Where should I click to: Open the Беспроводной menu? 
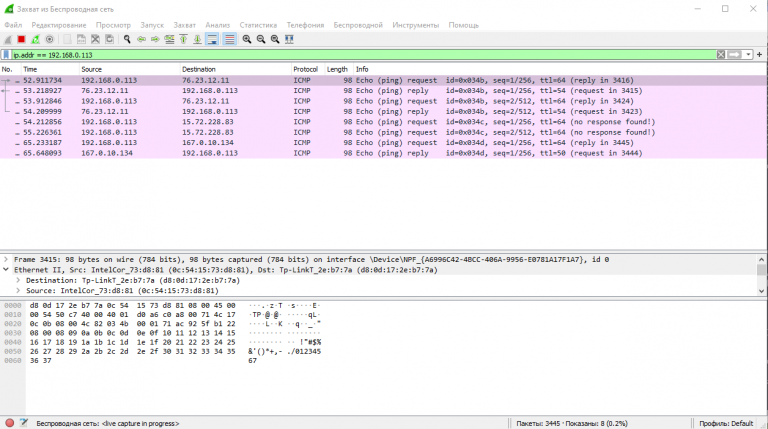point(358,25)
